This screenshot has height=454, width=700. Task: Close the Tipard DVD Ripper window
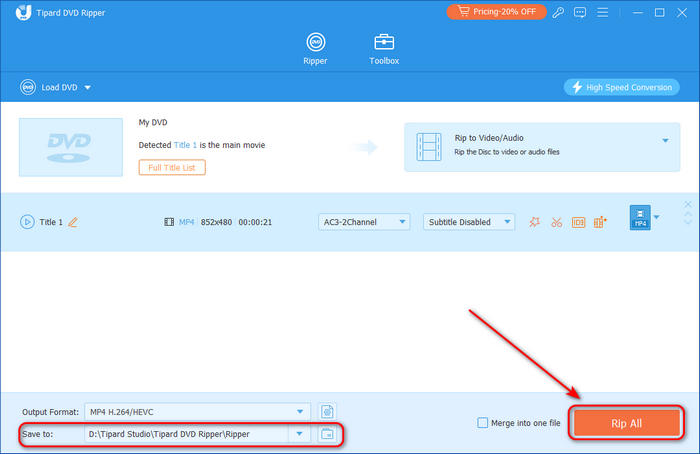pyautogui.click(x=682, y=12)
